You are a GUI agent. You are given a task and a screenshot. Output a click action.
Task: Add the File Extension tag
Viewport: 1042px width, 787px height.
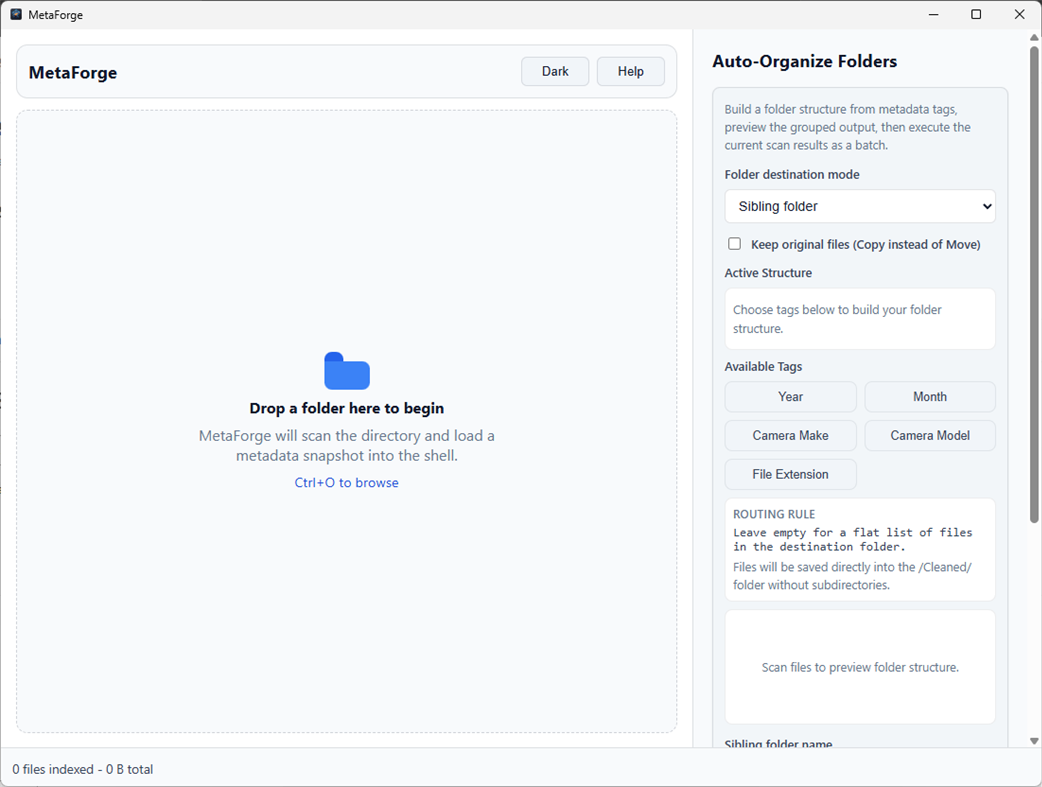click(x=790, y=473)
